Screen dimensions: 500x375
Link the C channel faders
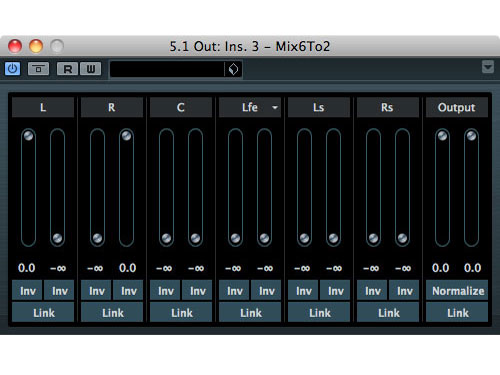click(181, 312)
